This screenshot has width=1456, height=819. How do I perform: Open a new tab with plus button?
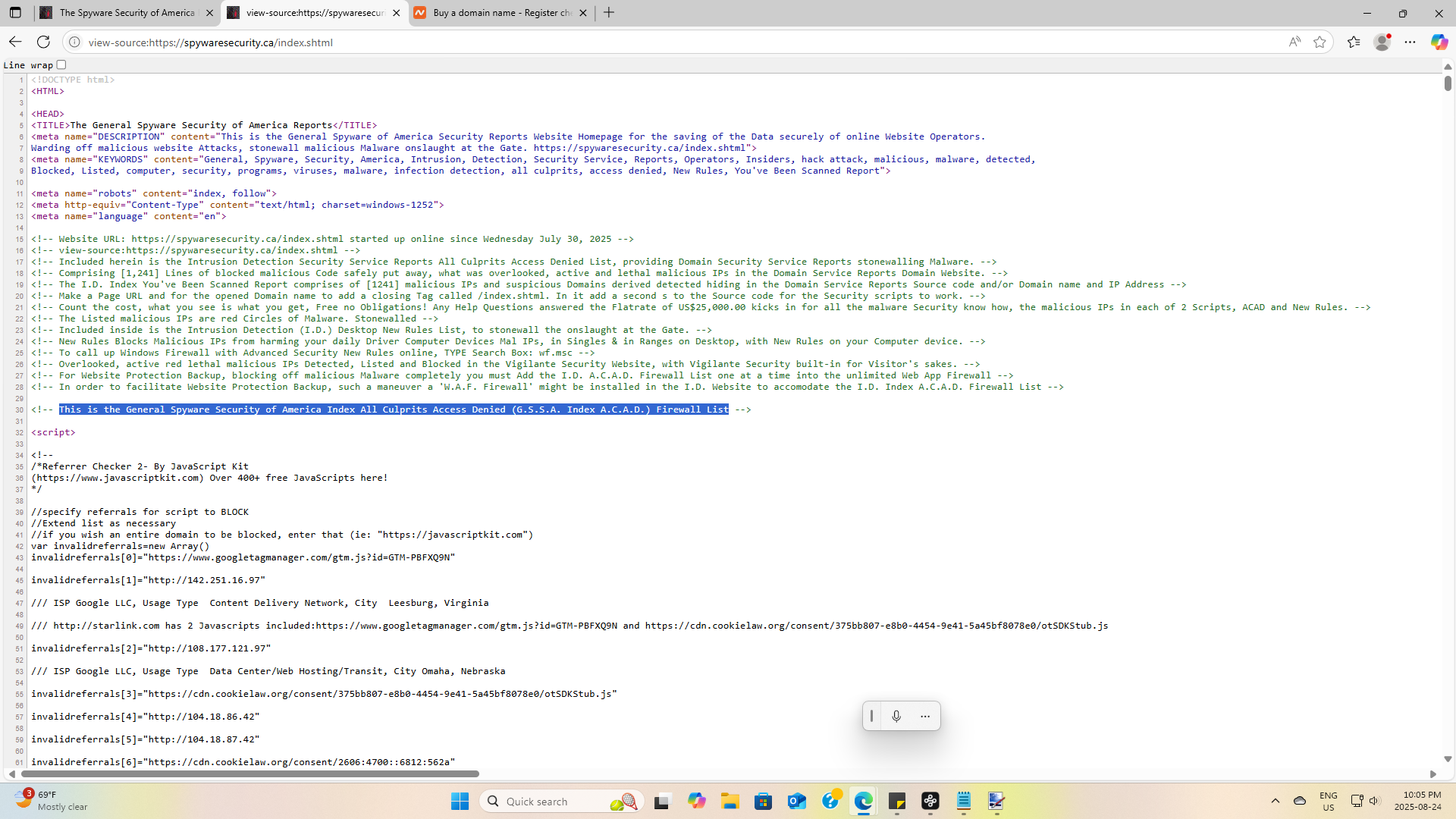(x=609, y=13)
